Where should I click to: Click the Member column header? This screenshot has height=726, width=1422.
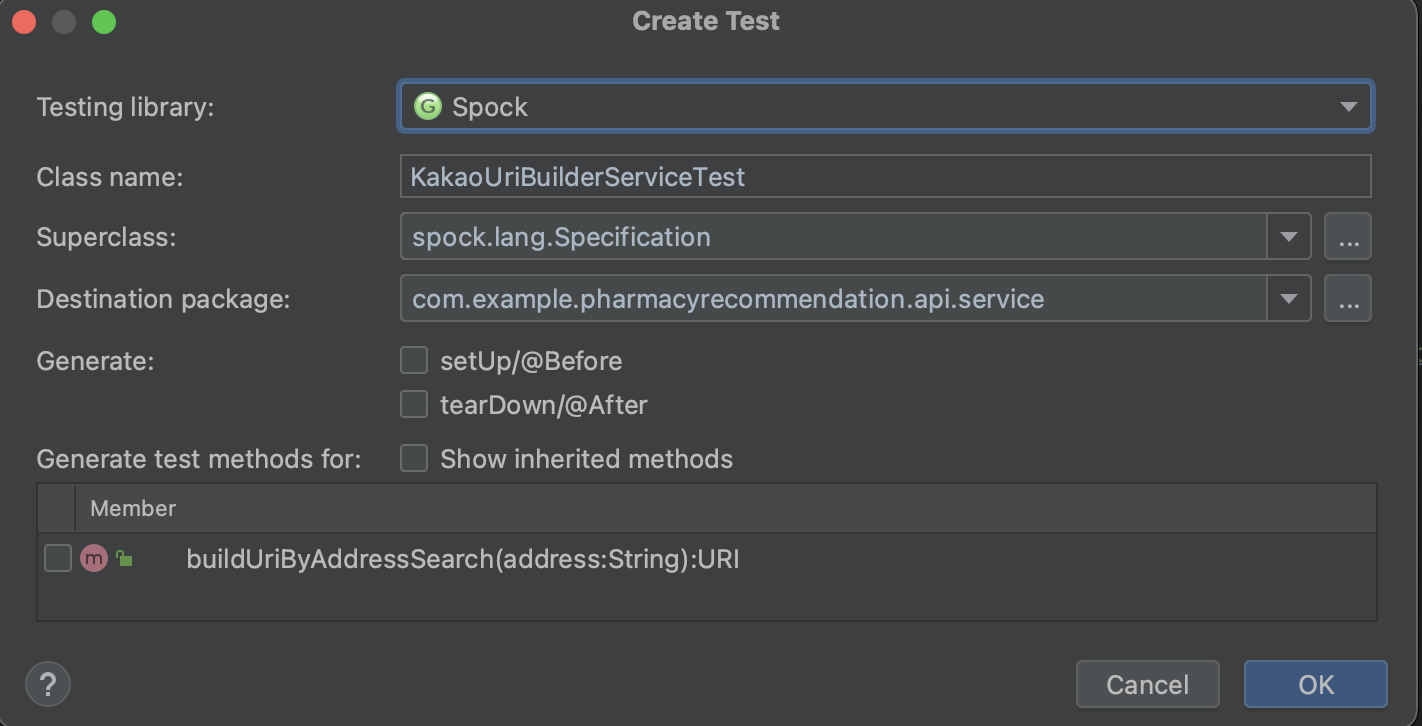point(133,508)
